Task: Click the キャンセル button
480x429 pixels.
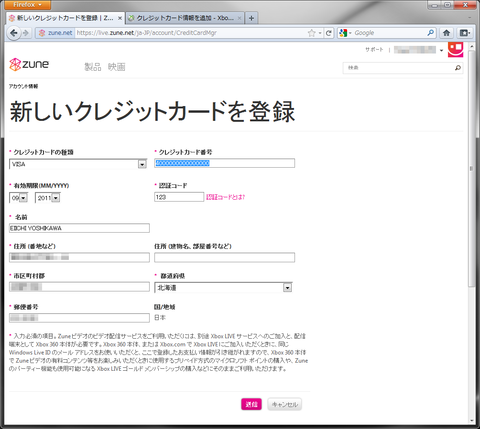Action: click(x=285, y=404)
